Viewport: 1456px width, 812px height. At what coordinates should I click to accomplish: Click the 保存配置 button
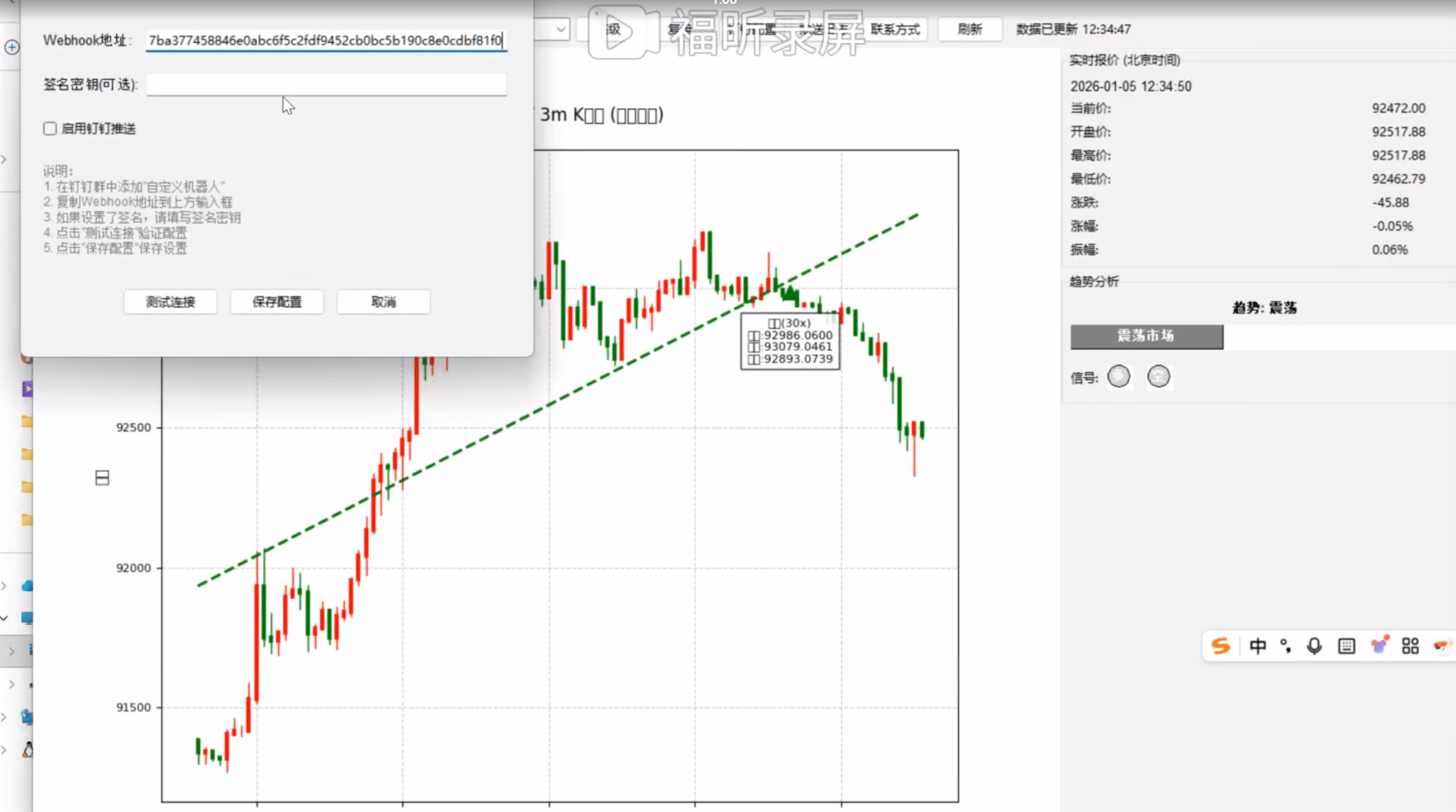277,302
